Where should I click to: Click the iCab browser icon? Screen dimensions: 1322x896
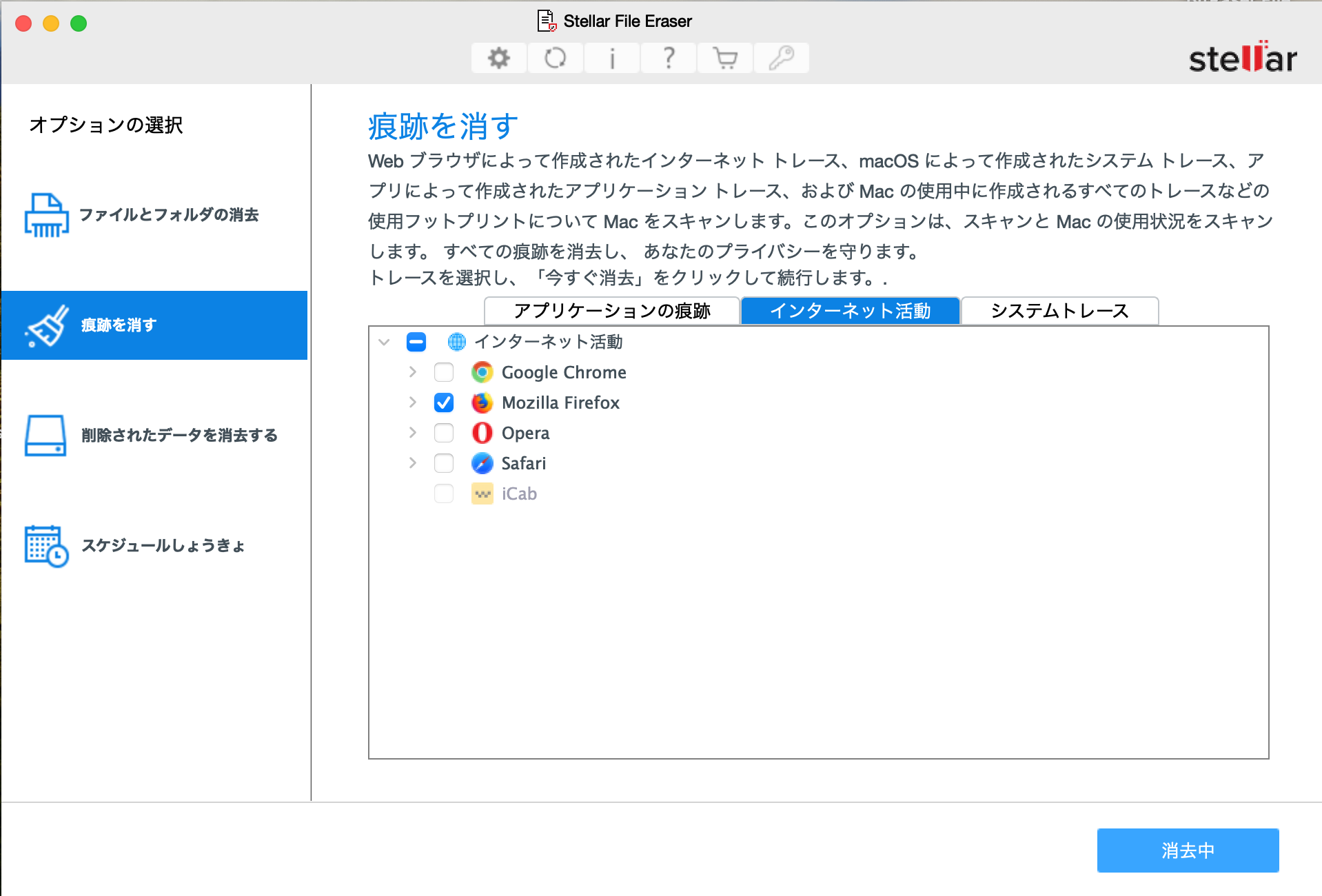coord(482,493)
